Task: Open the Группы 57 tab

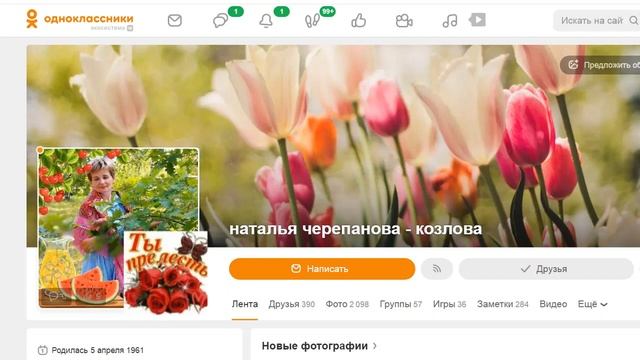Action: 401,304
